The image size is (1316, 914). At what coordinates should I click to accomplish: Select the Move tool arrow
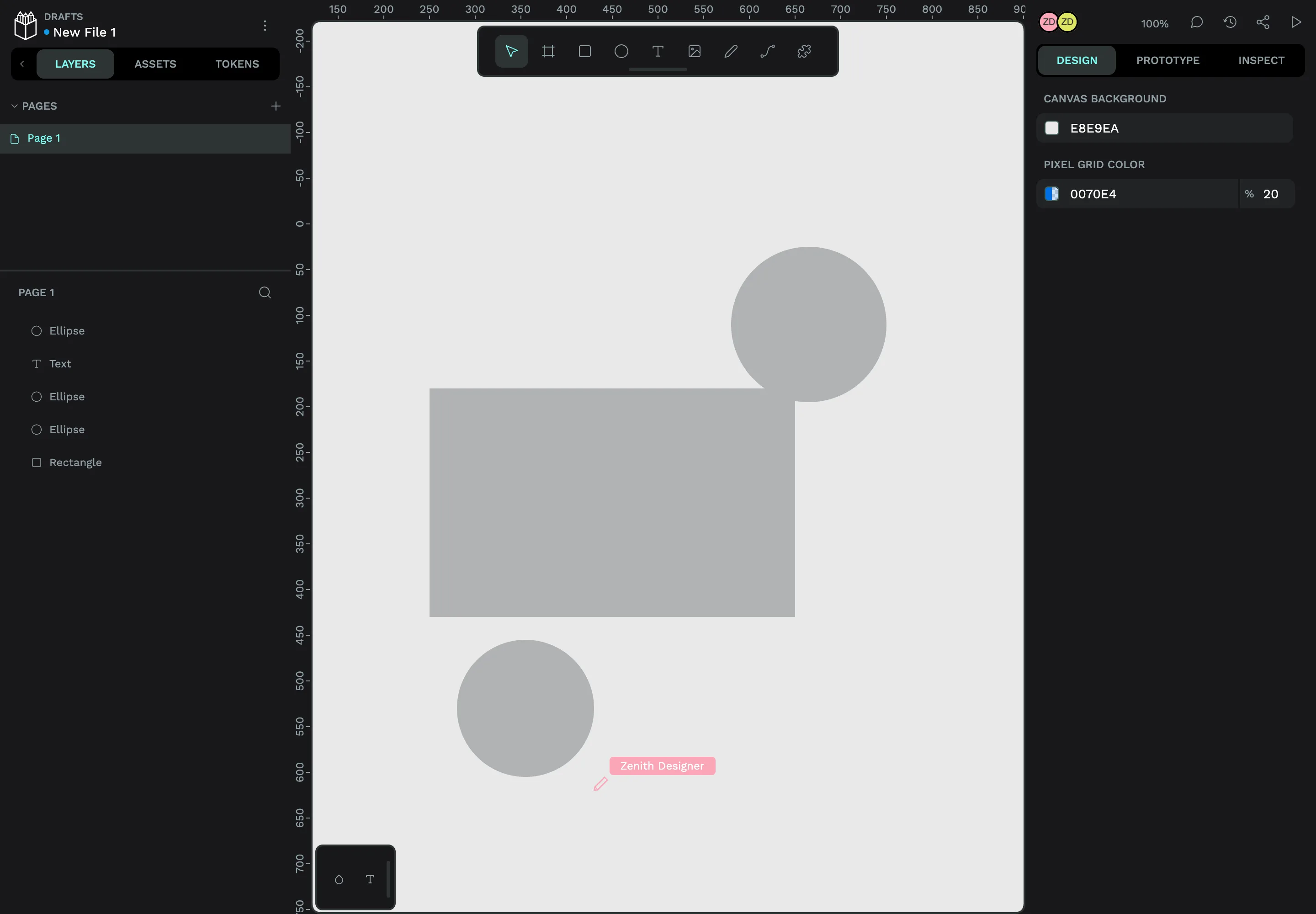click(511, 52)
